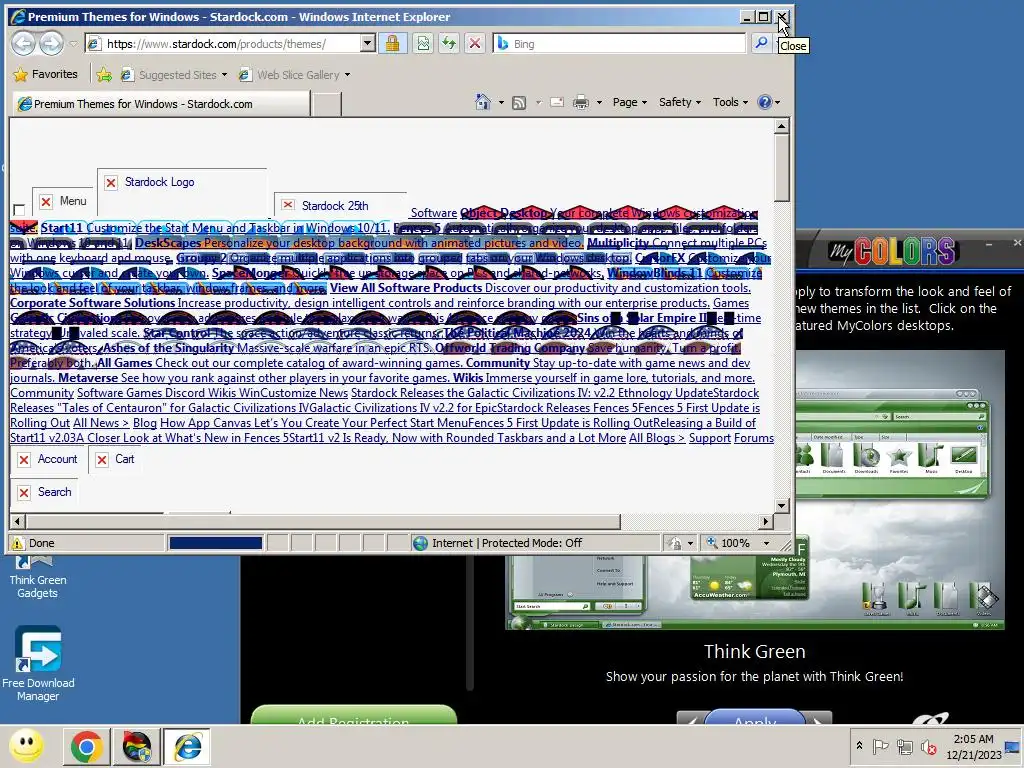Open the smiley face Start button
Screen dimensions: 1024x768
(27, 745)
